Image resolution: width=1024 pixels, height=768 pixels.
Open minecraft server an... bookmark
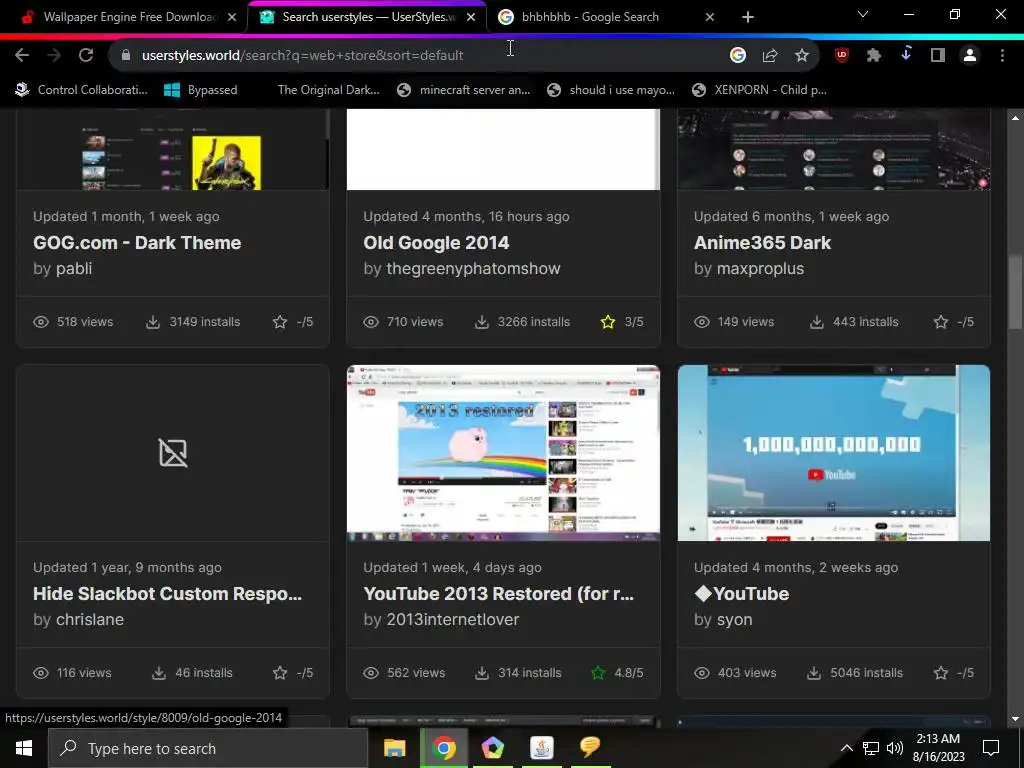pos(464,90)
